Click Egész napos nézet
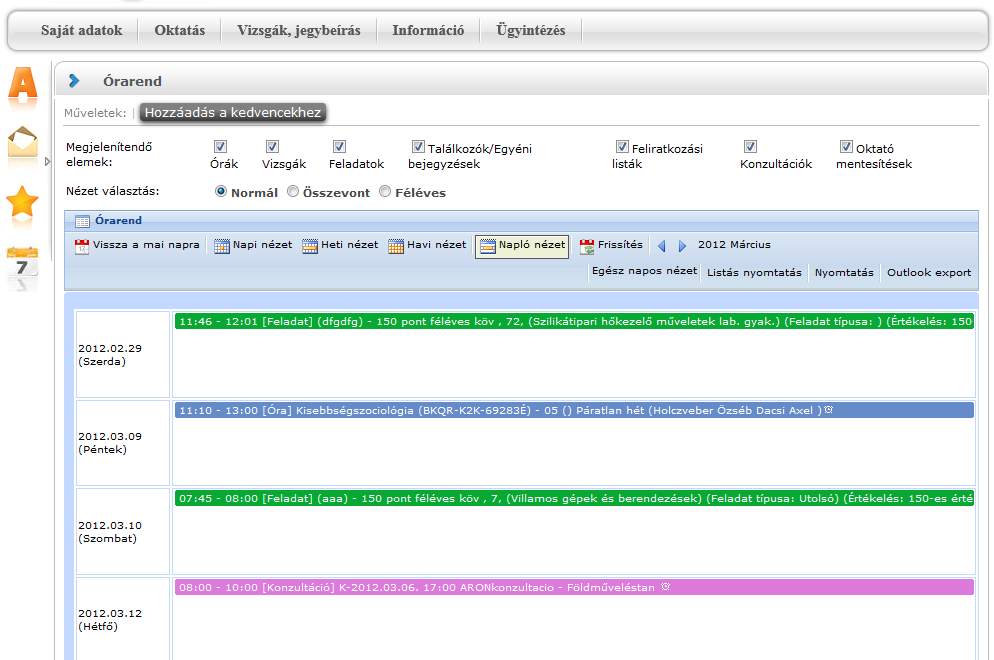This screenshot has width=994, height=660. [644, 271]
